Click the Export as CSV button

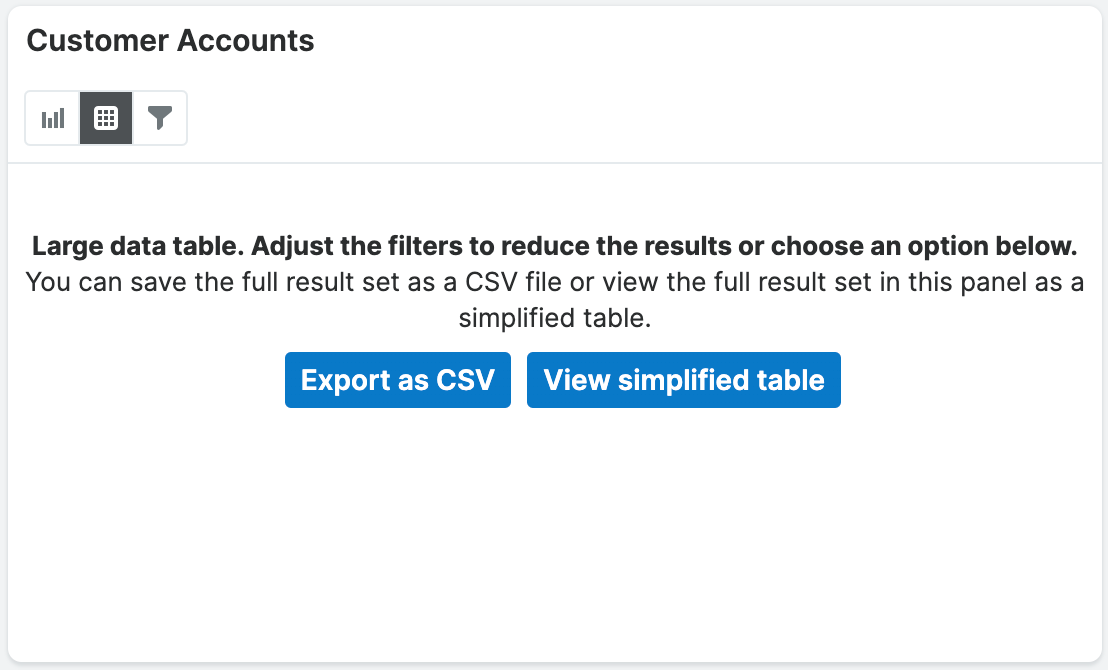pyautogui.click(x=397, y=380)
